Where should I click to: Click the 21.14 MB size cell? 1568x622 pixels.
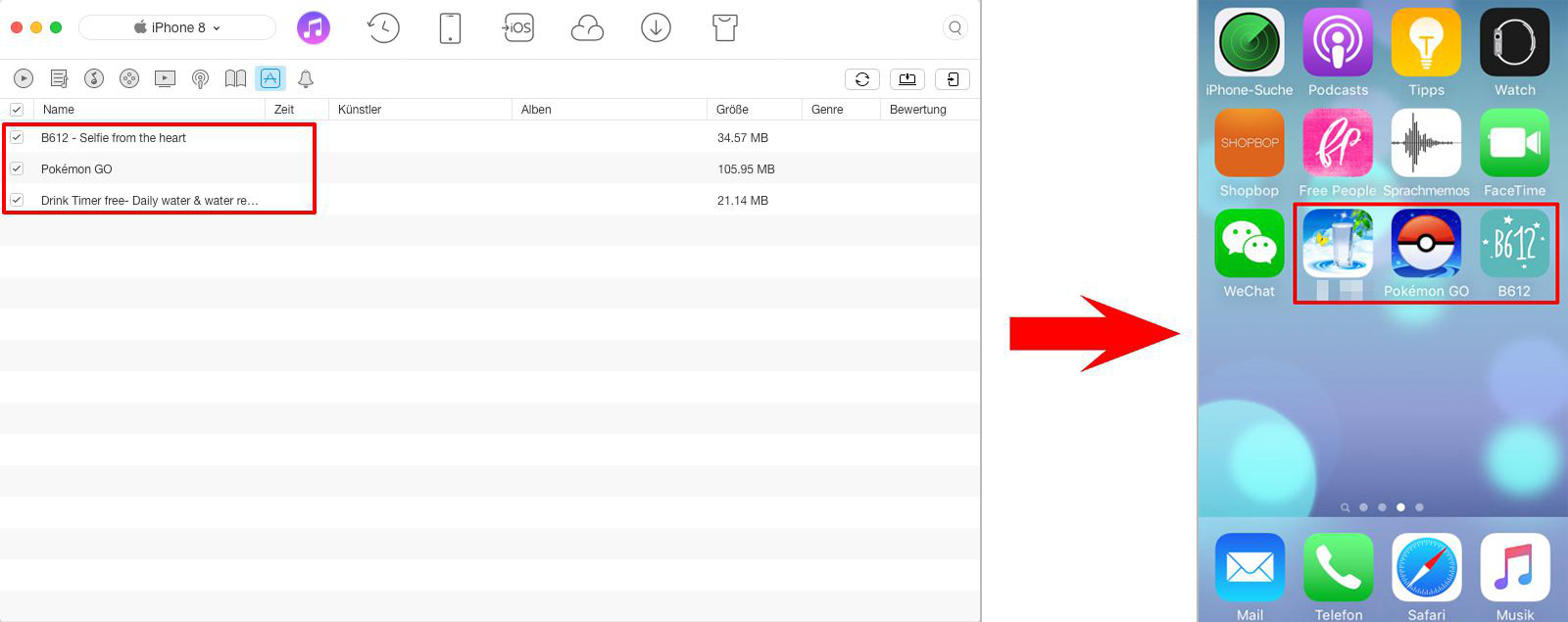(743, 201)
